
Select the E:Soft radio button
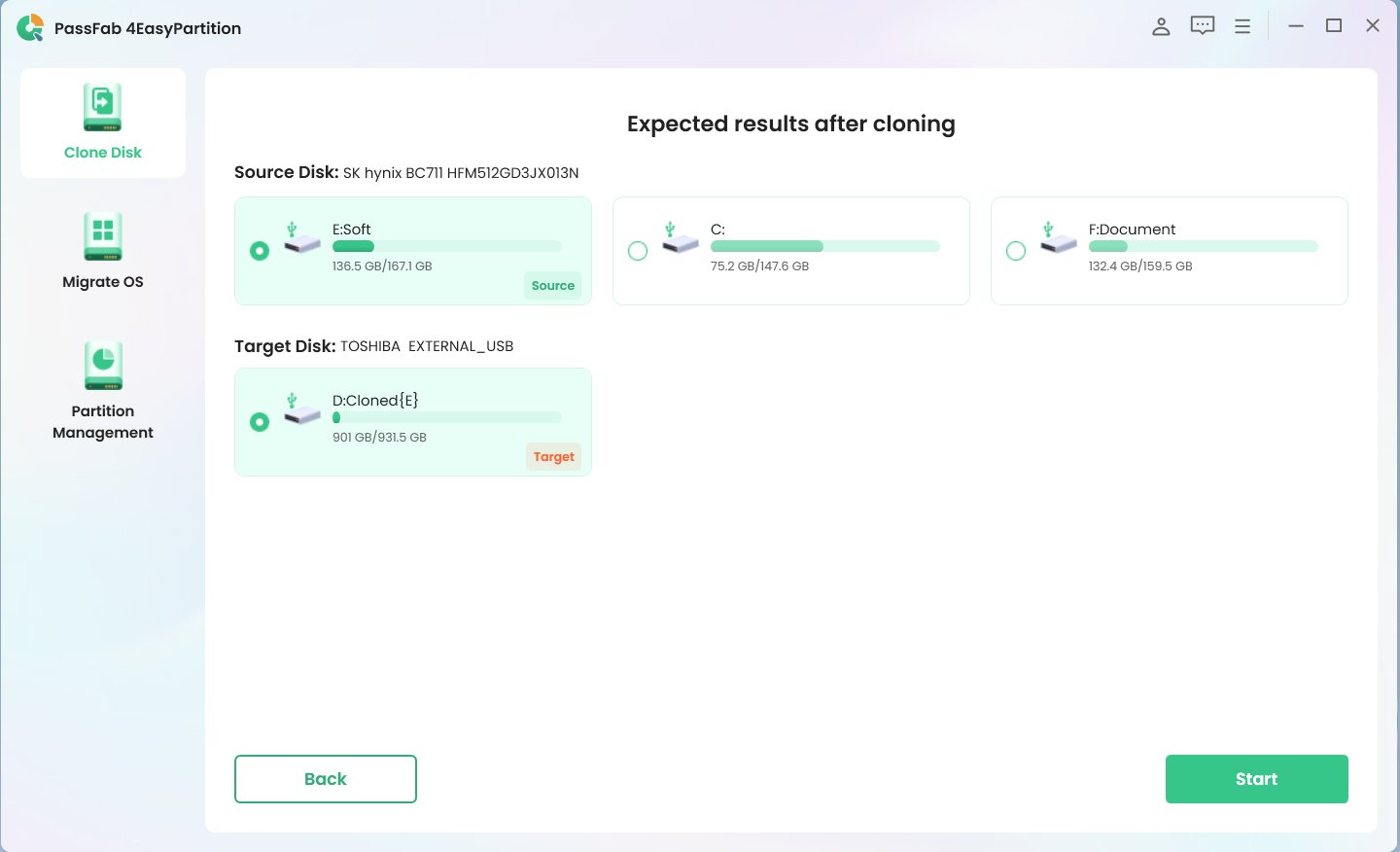click(260, 251)
